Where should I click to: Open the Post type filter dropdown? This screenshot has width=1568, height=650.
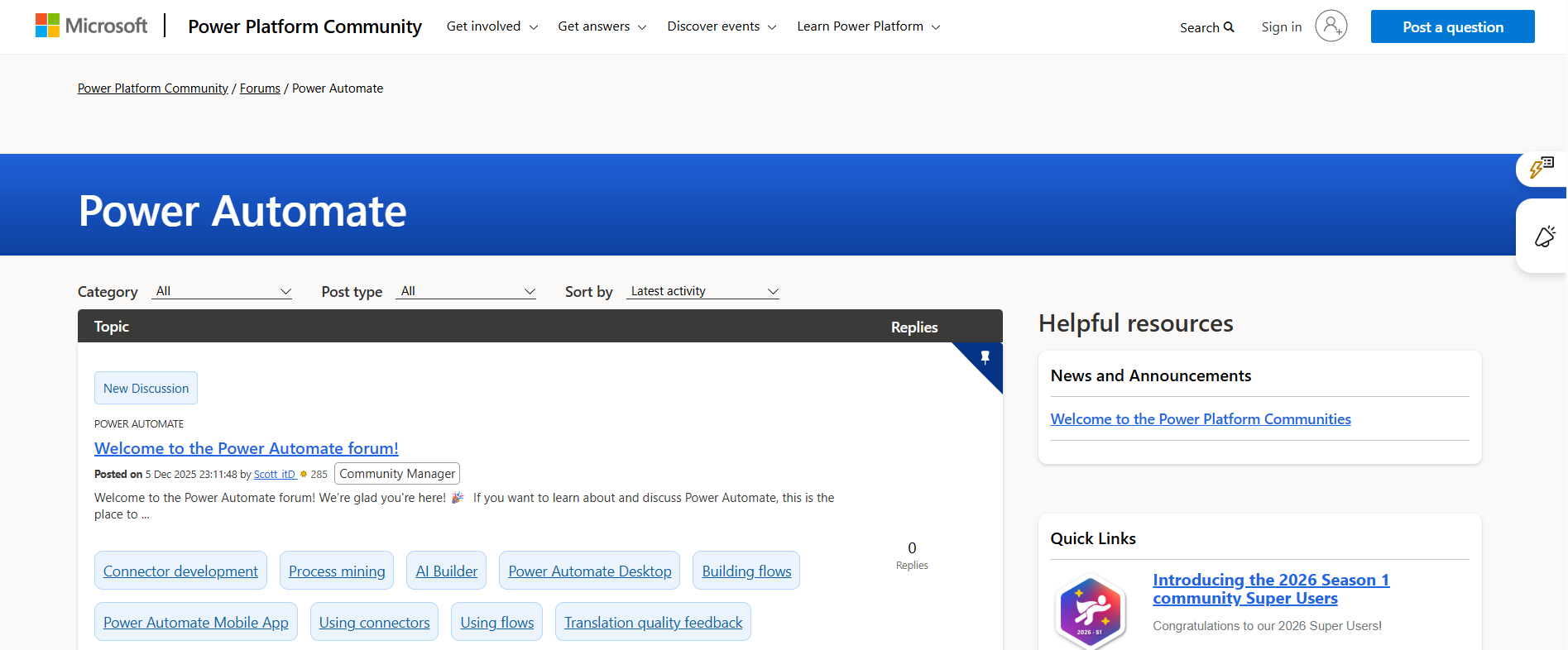pyautogui.click(x=466, y=291)
